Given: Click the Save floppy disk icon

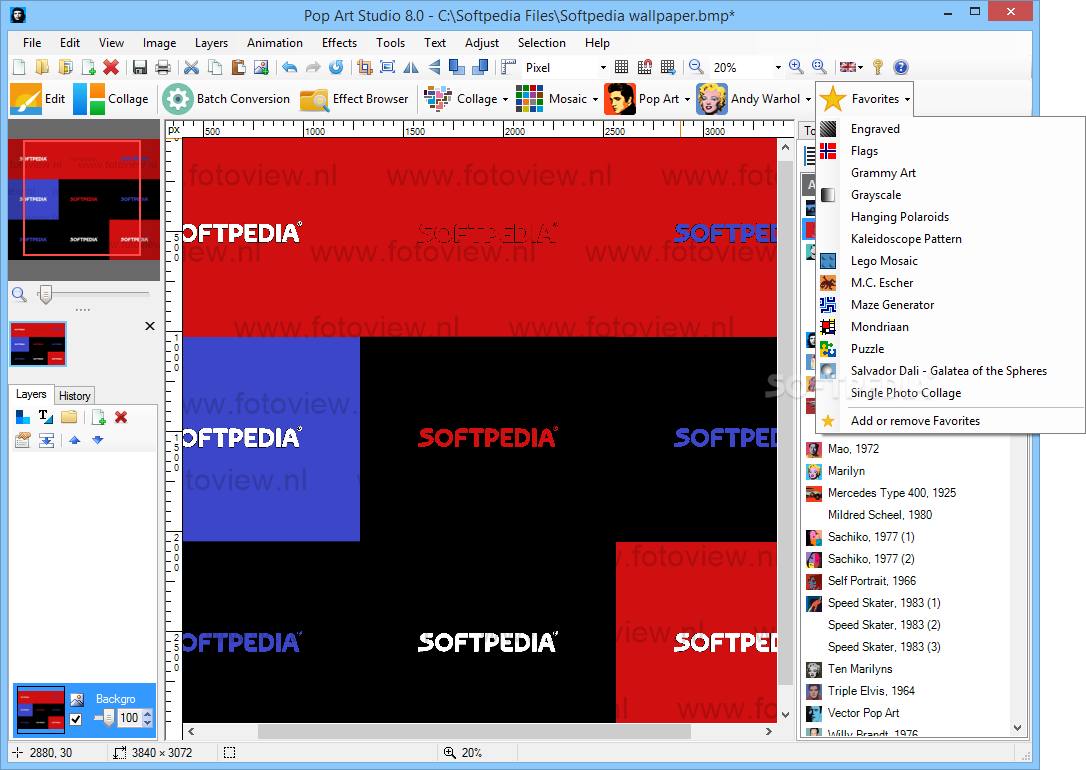Looking at the screenshot, I should [x=140, y=67].
